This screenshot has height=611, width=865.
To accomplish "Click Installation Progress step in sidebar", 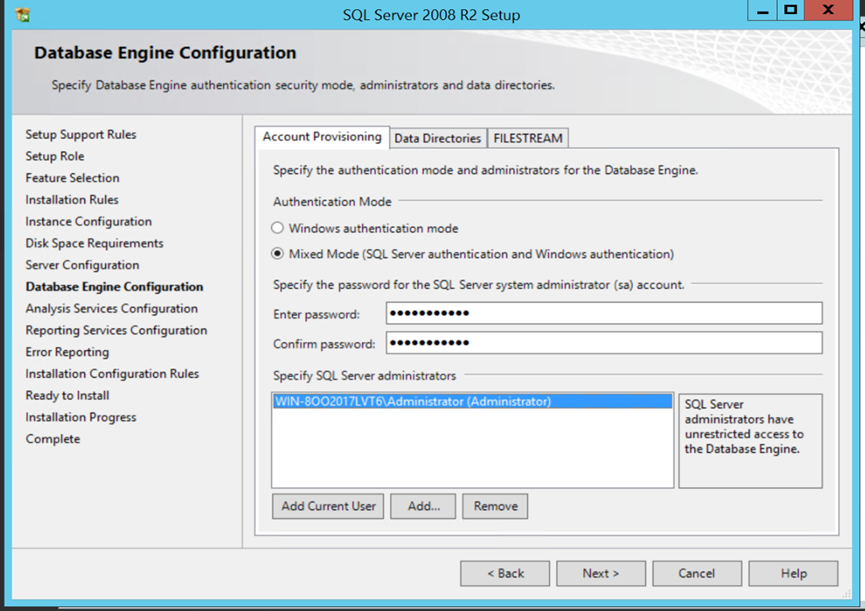I will 81,417.
